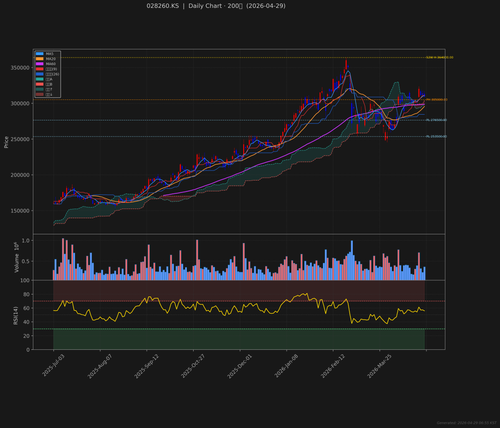The height and width of the screenshot is (428, 500).
Task: Click the RSI(14) y-axis label
Action: [x=15, y=315]
